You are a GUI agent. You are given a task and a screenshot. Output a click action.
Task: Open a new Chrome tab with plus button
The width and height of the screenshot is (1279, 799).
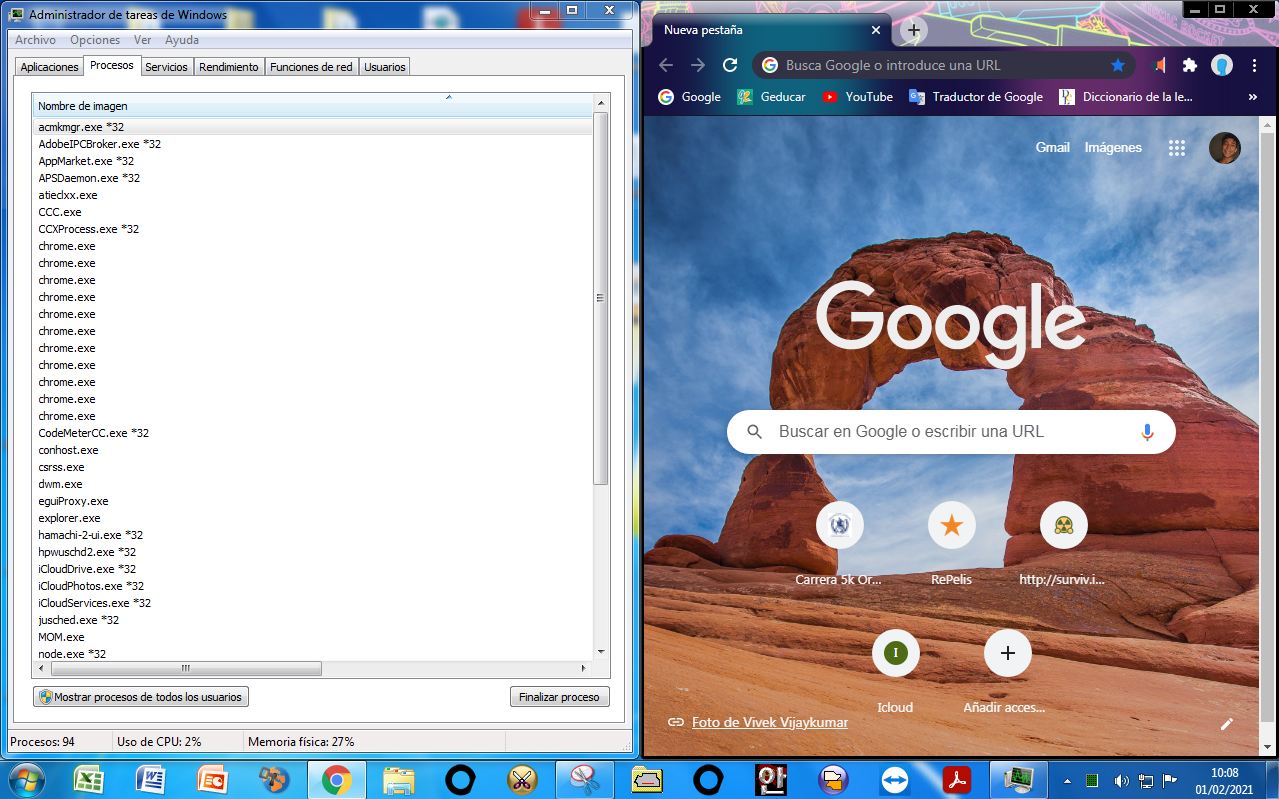pyautogui.click(x=913, y=30)
